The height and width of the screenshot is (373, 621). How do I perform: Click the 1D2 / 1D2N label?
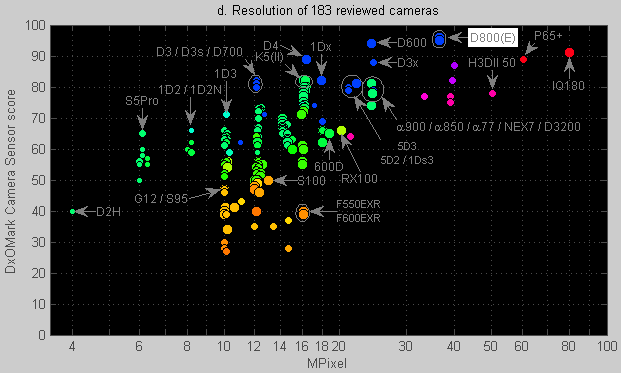coord(190,90)
